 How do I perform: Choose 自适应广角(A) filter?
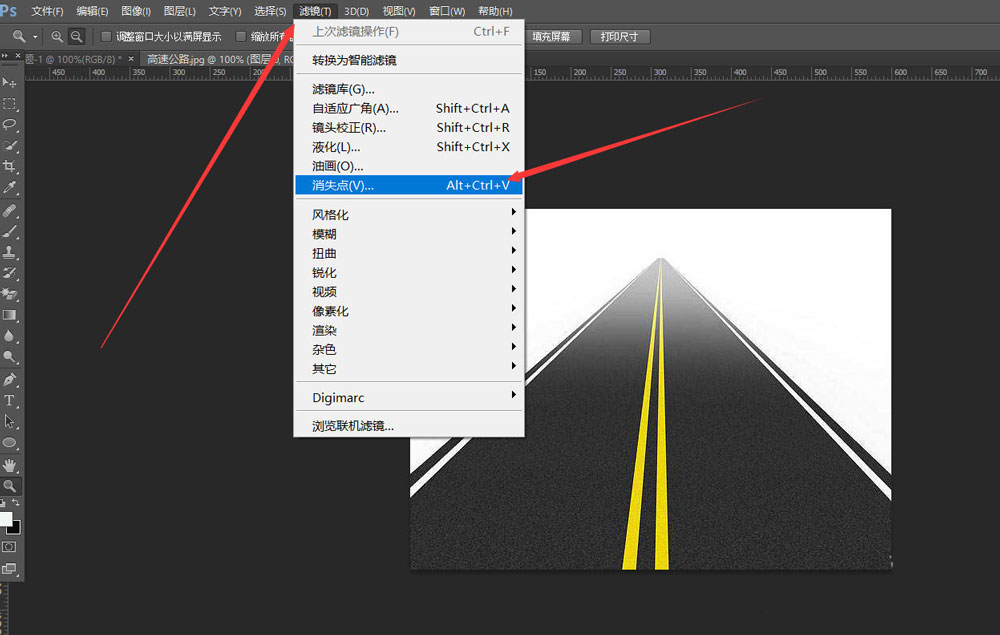tap(409, 108)
